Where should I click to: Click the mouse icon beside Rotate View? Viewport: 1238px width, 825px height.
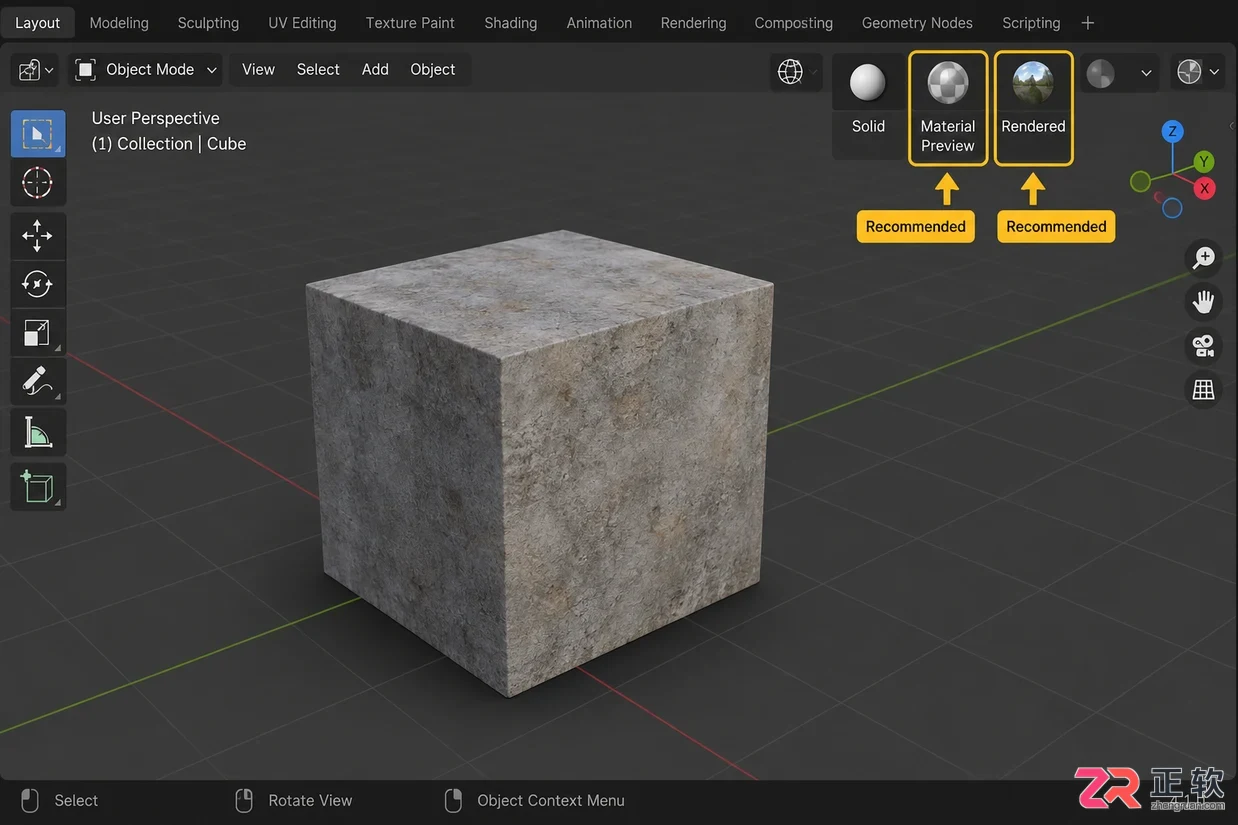pyautogui.click(x=244, y=800)
